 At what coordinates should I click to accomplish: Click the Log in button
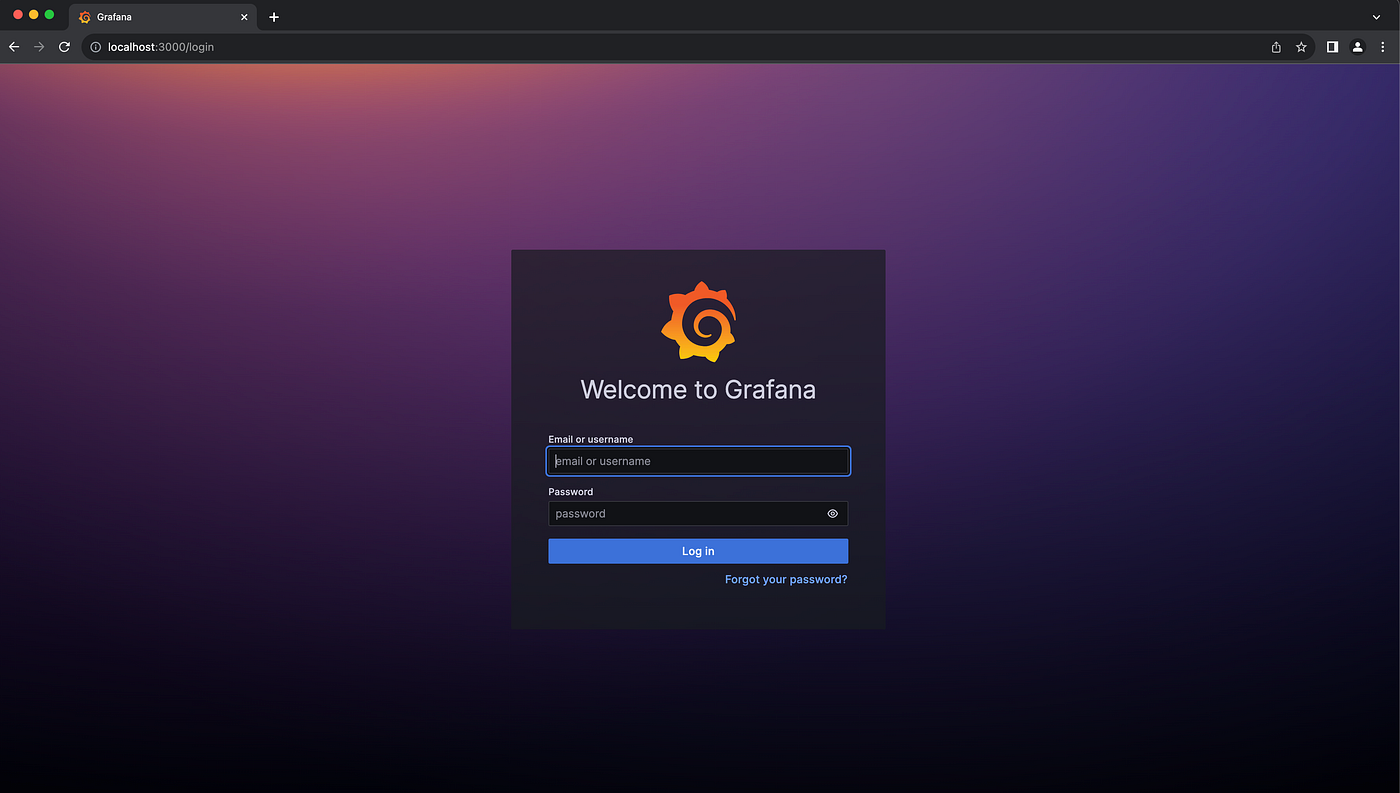coord(698,551)
